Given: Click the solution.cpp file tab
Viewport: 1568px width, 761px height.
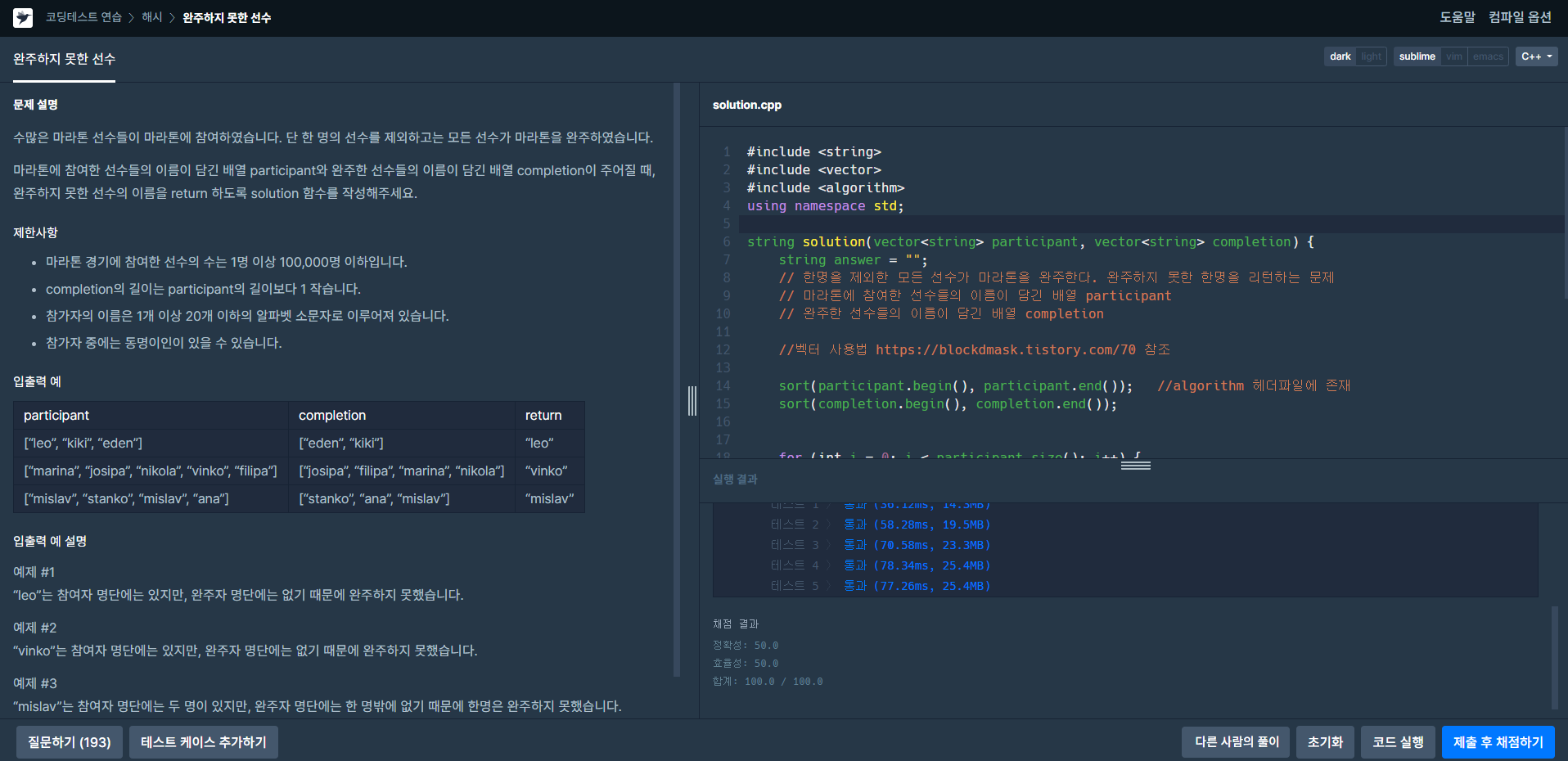Looking at the screenshot, I should coord(746,105).
